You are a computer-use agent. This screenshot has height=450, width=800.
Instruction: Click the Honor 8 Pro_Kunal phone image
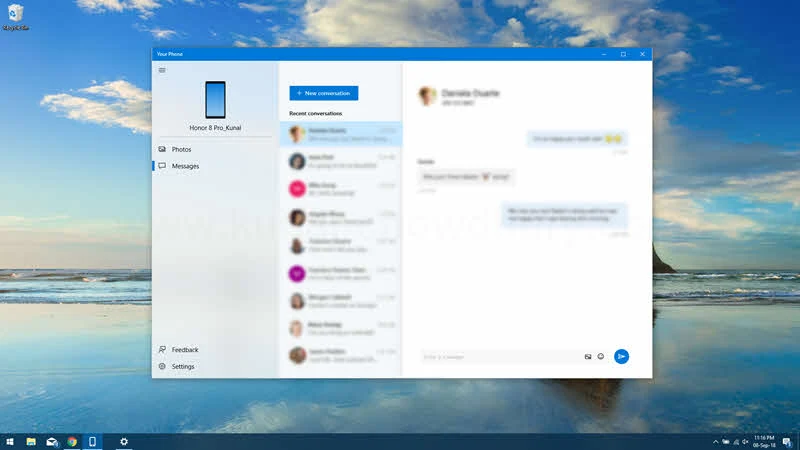(x=215, y=99)
